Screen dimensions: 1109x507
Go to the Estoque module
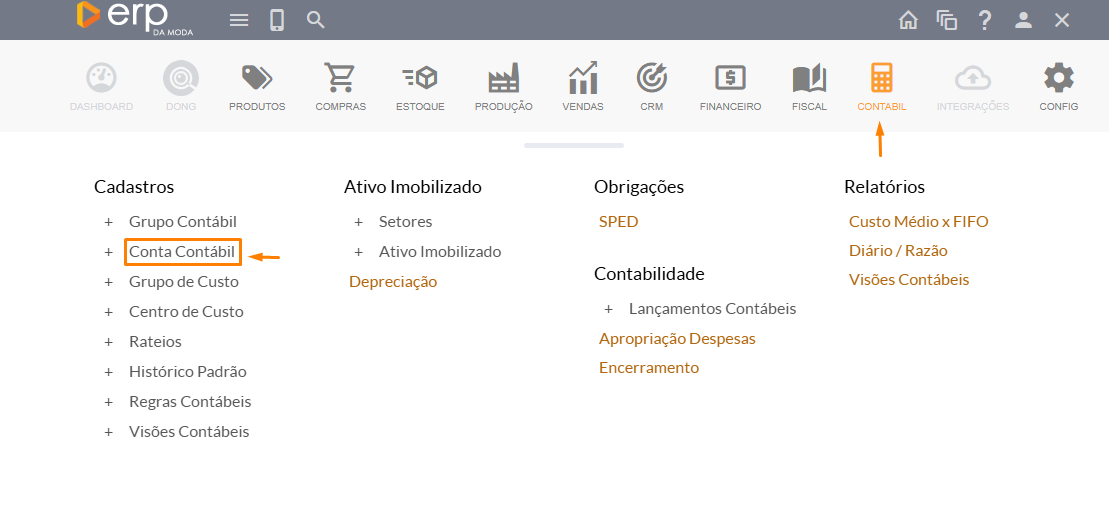coord(420,86)
